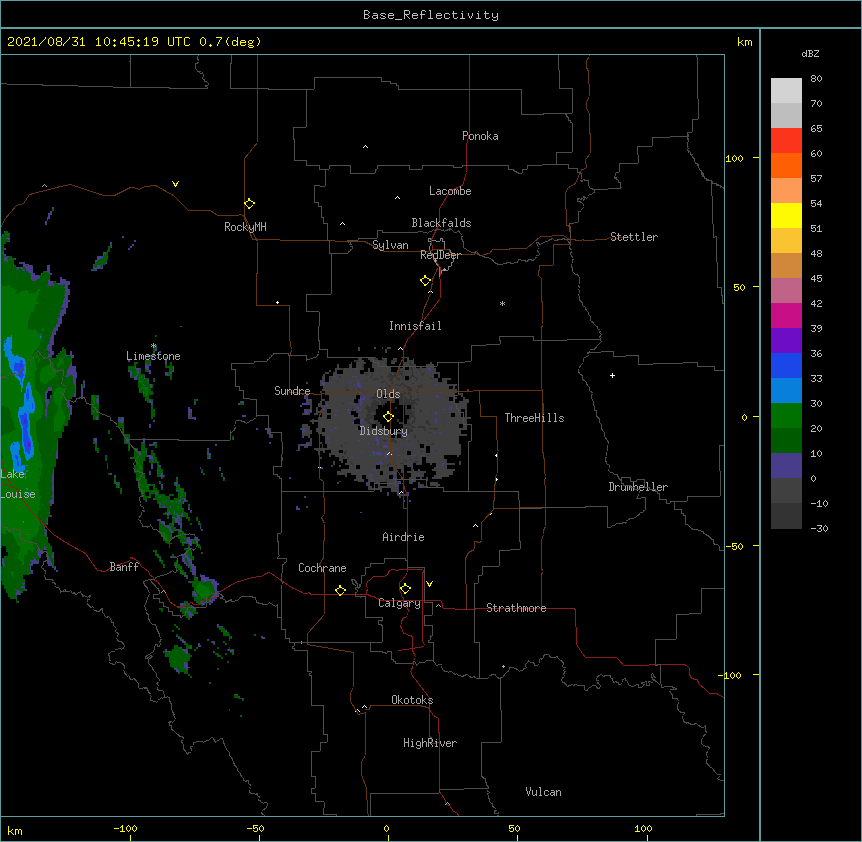Click the Sundre town label
This screenshot has width=862, height=842.
[x=292, y=391]
